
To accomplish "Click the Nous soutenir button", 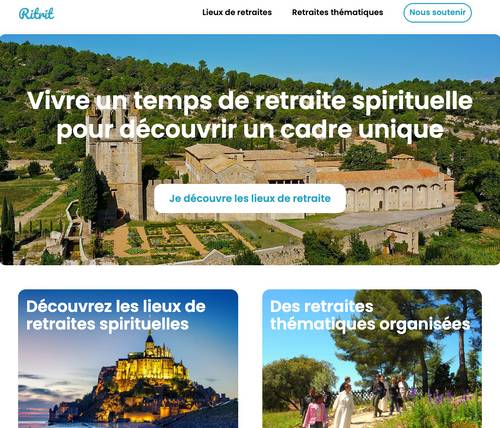I will point(437,13).
